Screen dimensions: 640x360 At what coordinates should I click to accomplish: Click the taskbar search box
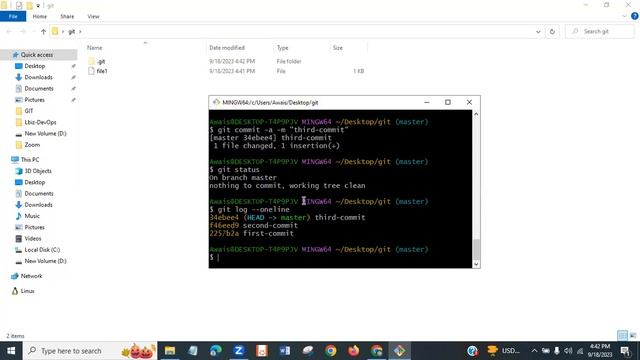click(90, 351)
